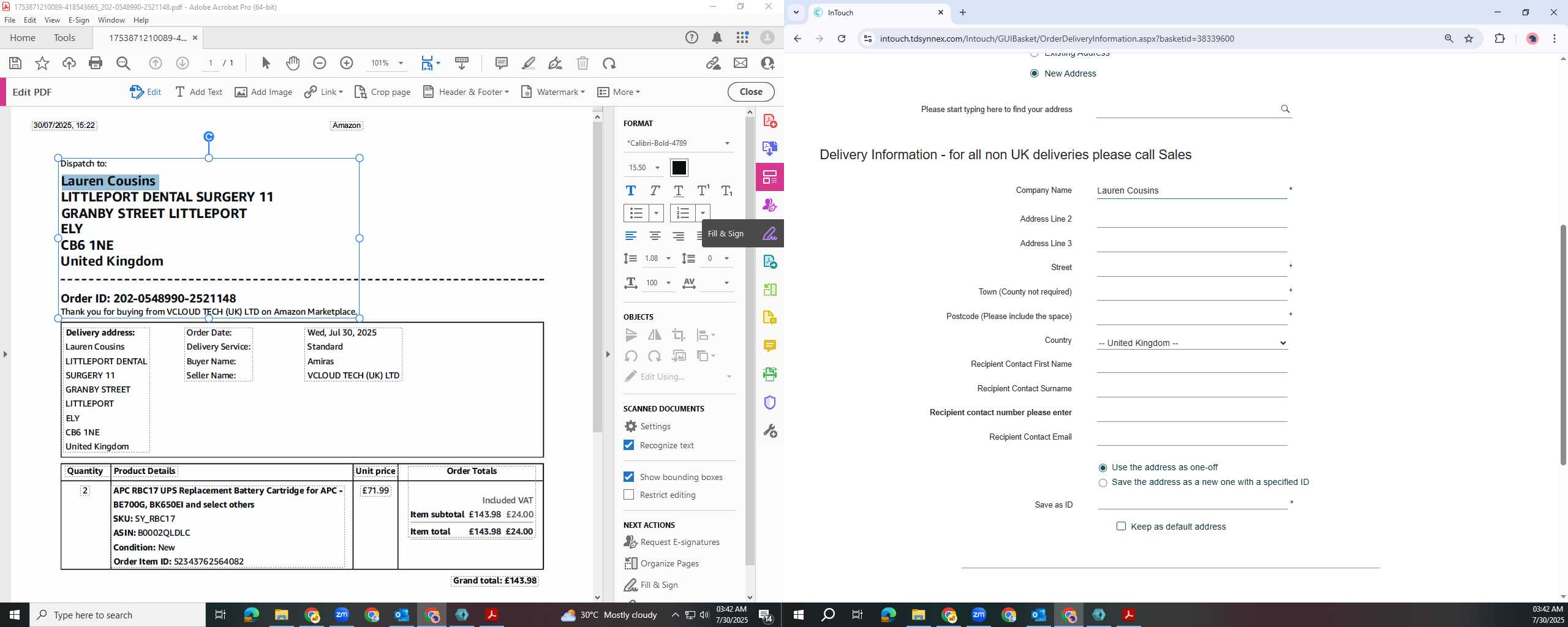
Task: Toggle the Show bounding boxes checkbox
Action: [x=628, y=476]
